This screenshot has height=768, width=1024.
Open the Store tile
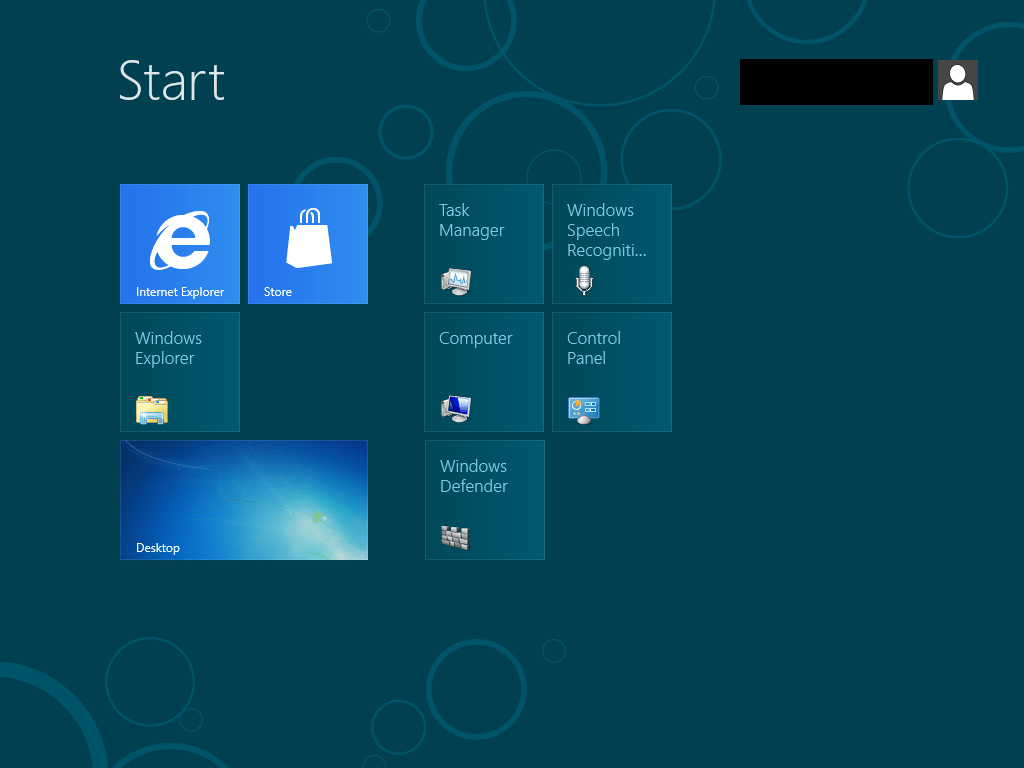tap(308, 244)
